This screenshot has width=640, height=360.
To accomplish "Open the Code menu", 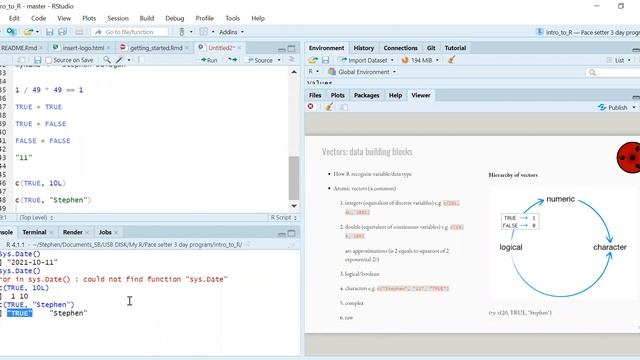I will 38,18.
